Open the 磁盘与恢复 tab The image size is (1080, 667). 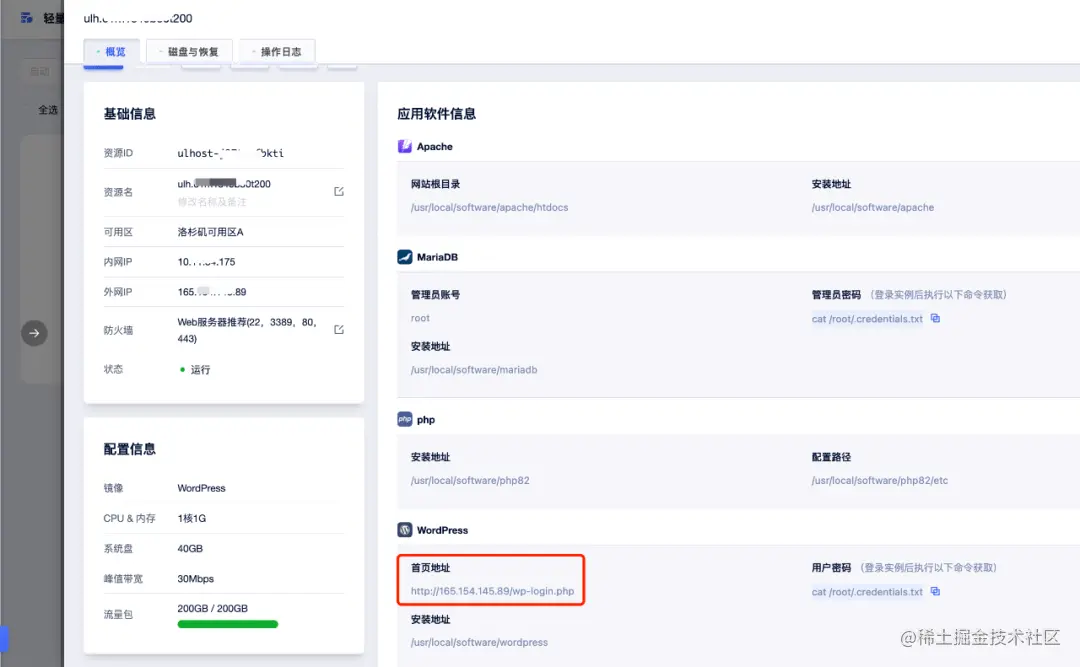189,52
